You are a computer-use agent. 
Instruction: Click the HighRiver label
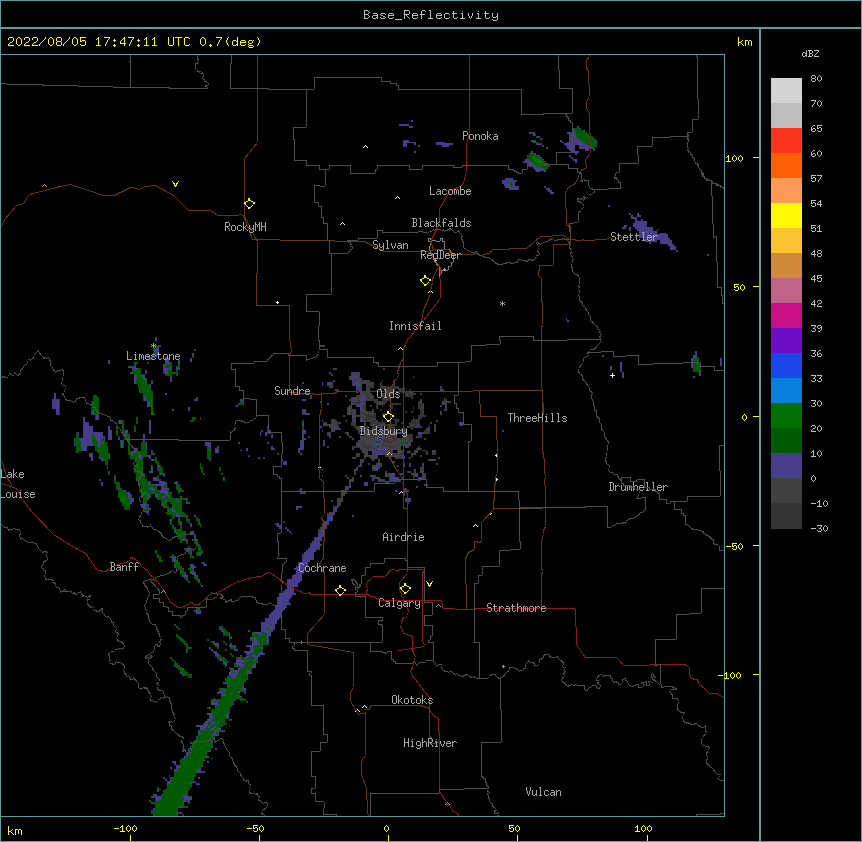[430, 743]
